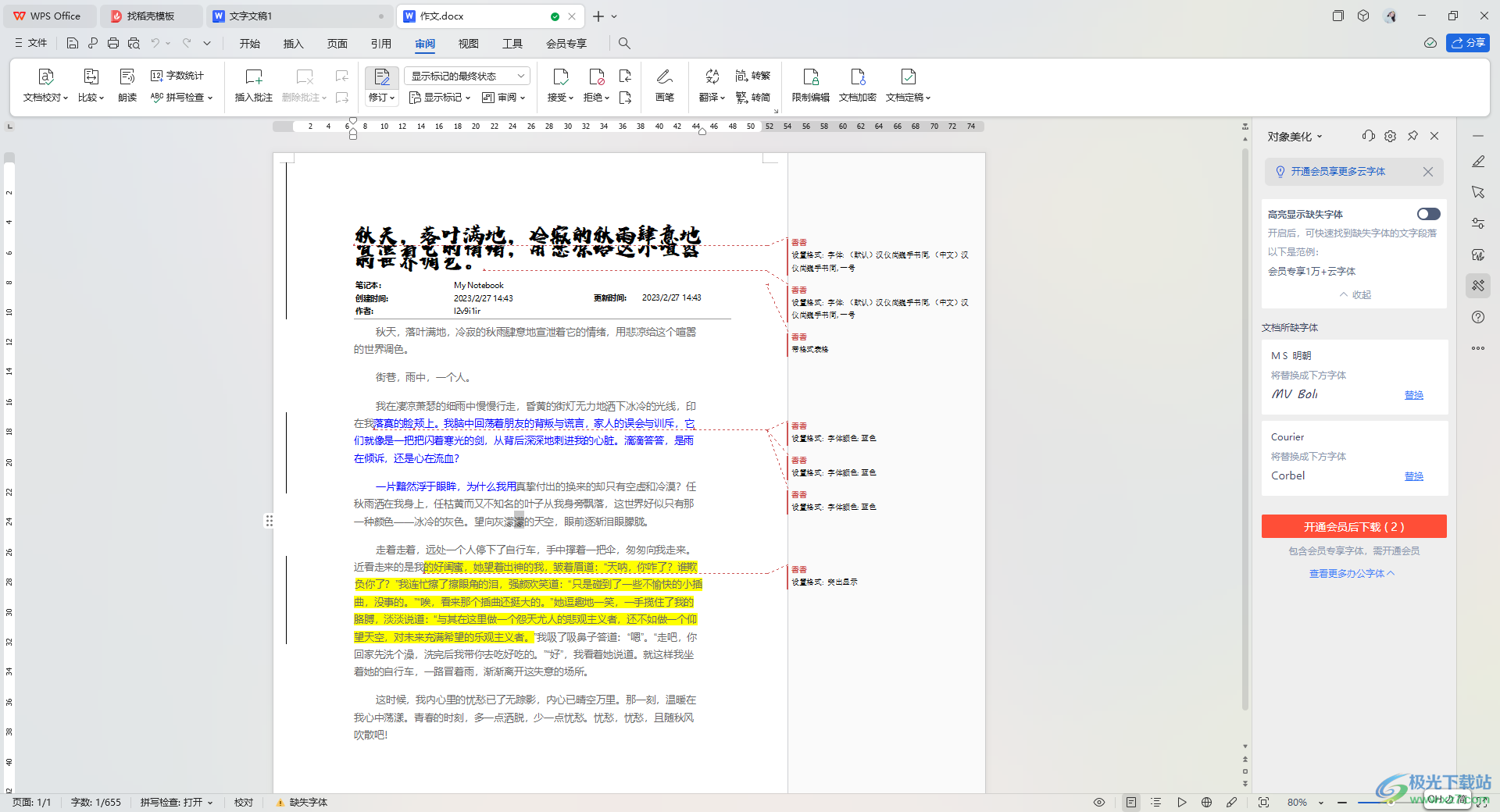Switch to page layout view in status bar
The image size is (1500, 812).
[1130, 802]
